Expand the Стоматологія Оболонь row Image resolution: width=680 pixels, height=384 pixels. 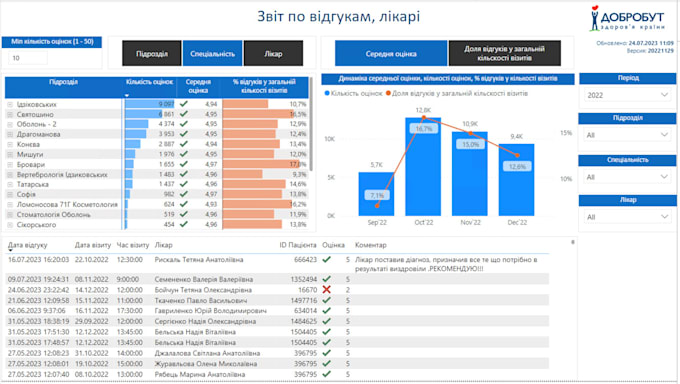click(10, 215)
